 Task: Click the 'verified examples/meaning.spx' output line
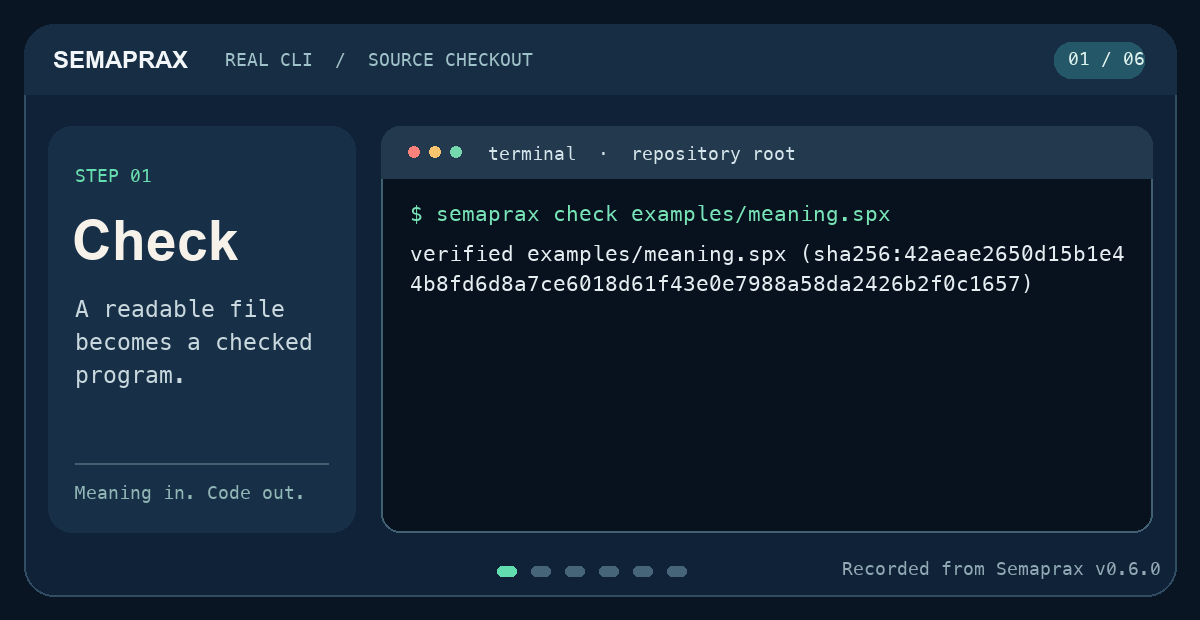pyautogui.click(x=767, y=254)
